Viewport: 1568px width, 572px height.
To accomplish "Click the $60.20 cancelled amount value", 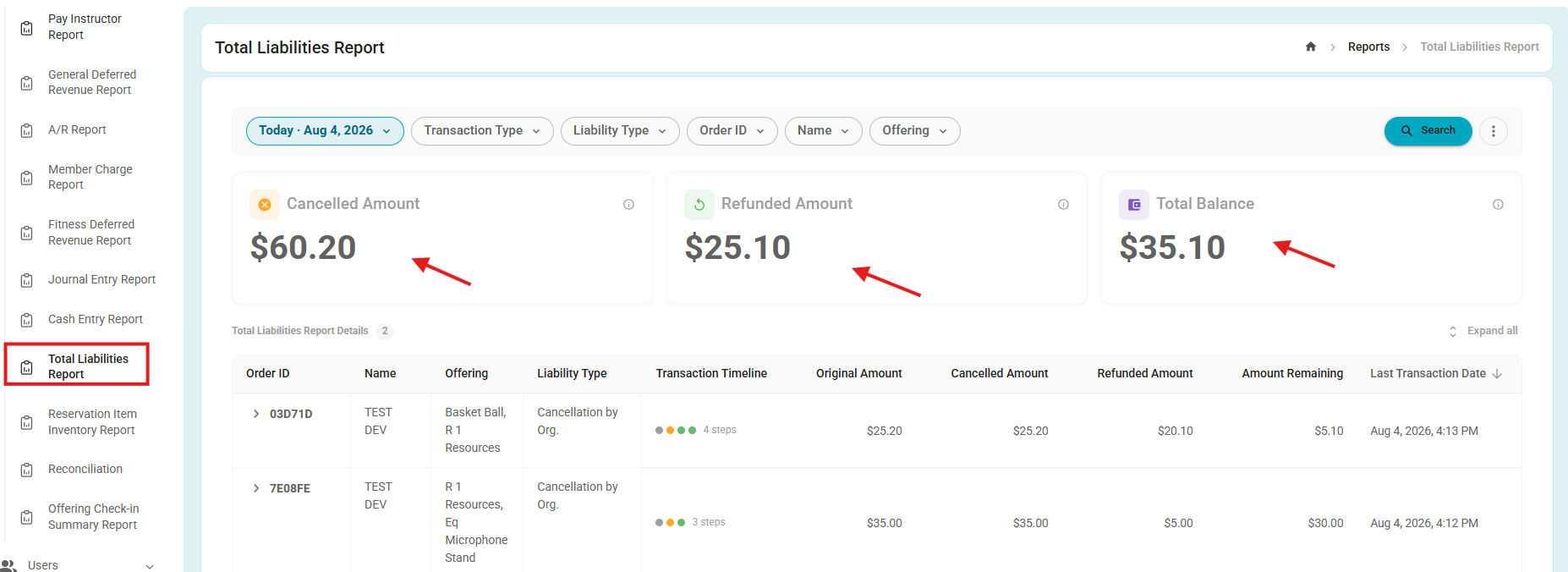I will [x=303, y=247].
